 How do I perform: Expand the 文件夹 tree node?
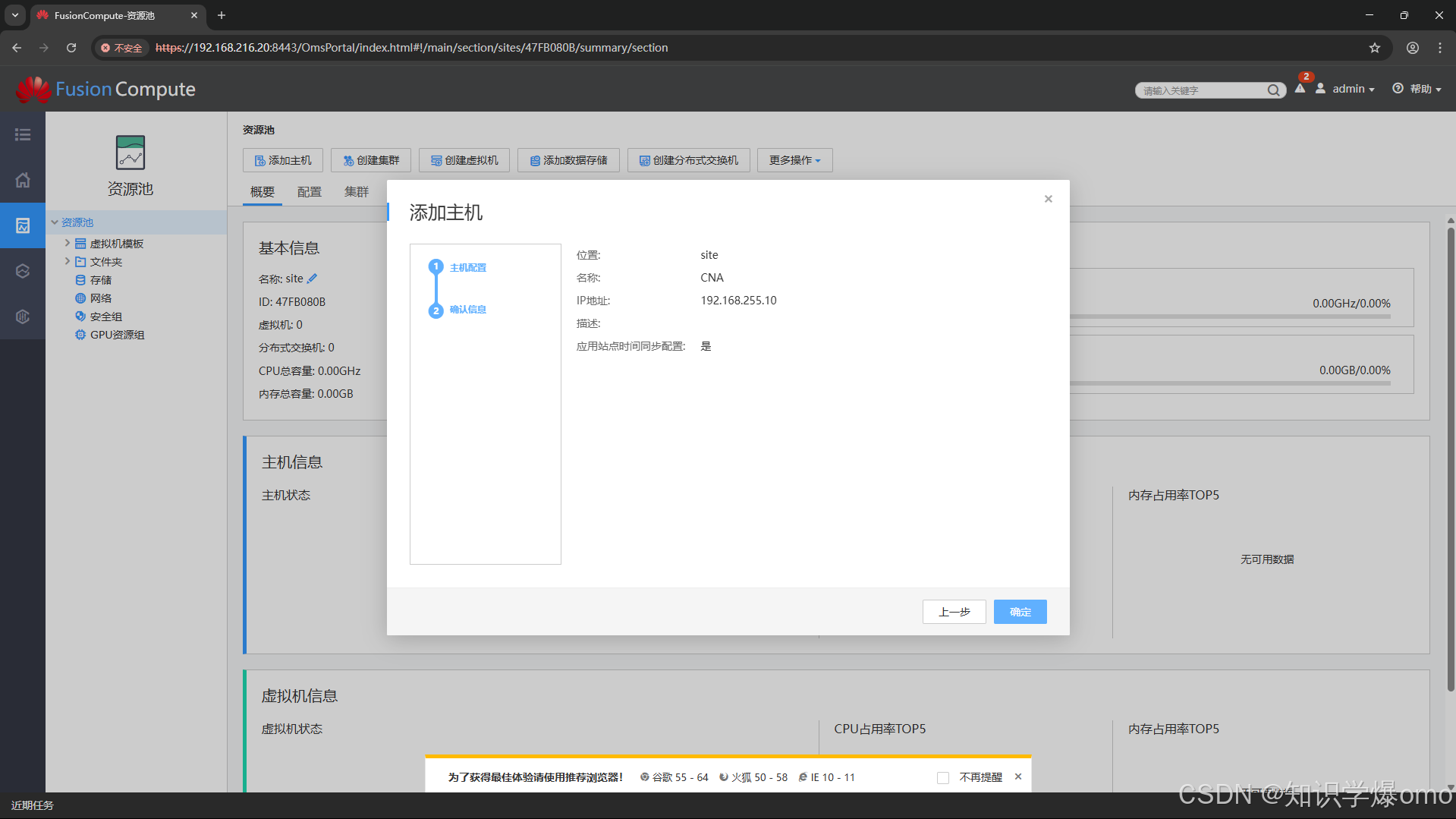click(x=67, y=261)
